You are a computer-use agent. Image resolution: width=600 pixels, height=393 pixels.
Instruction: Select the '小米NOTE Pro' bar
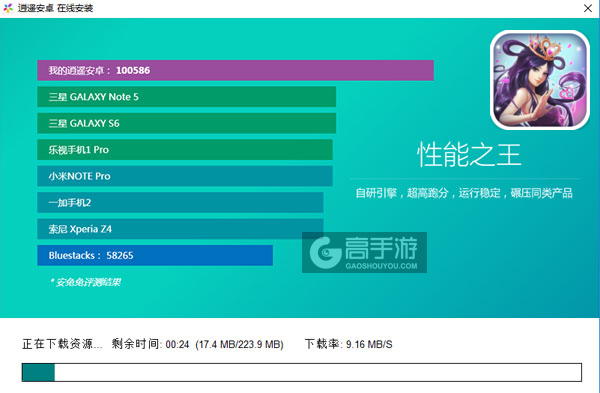185,176
